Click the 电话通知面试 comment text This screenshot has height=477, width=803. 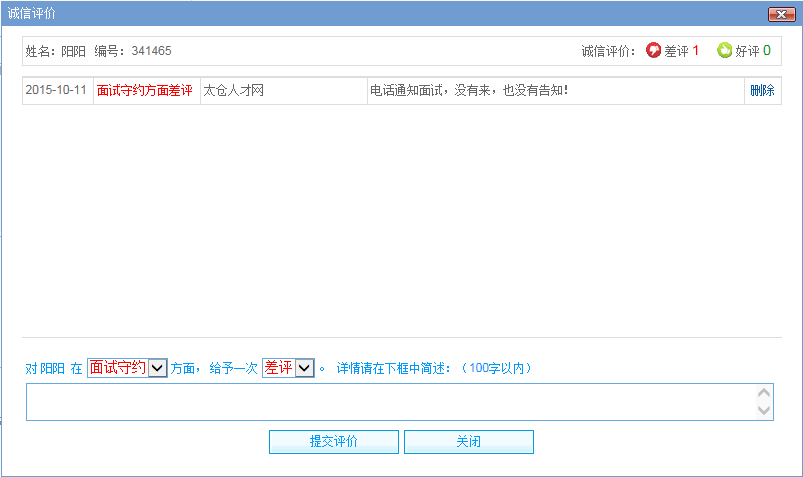[469, 90]
